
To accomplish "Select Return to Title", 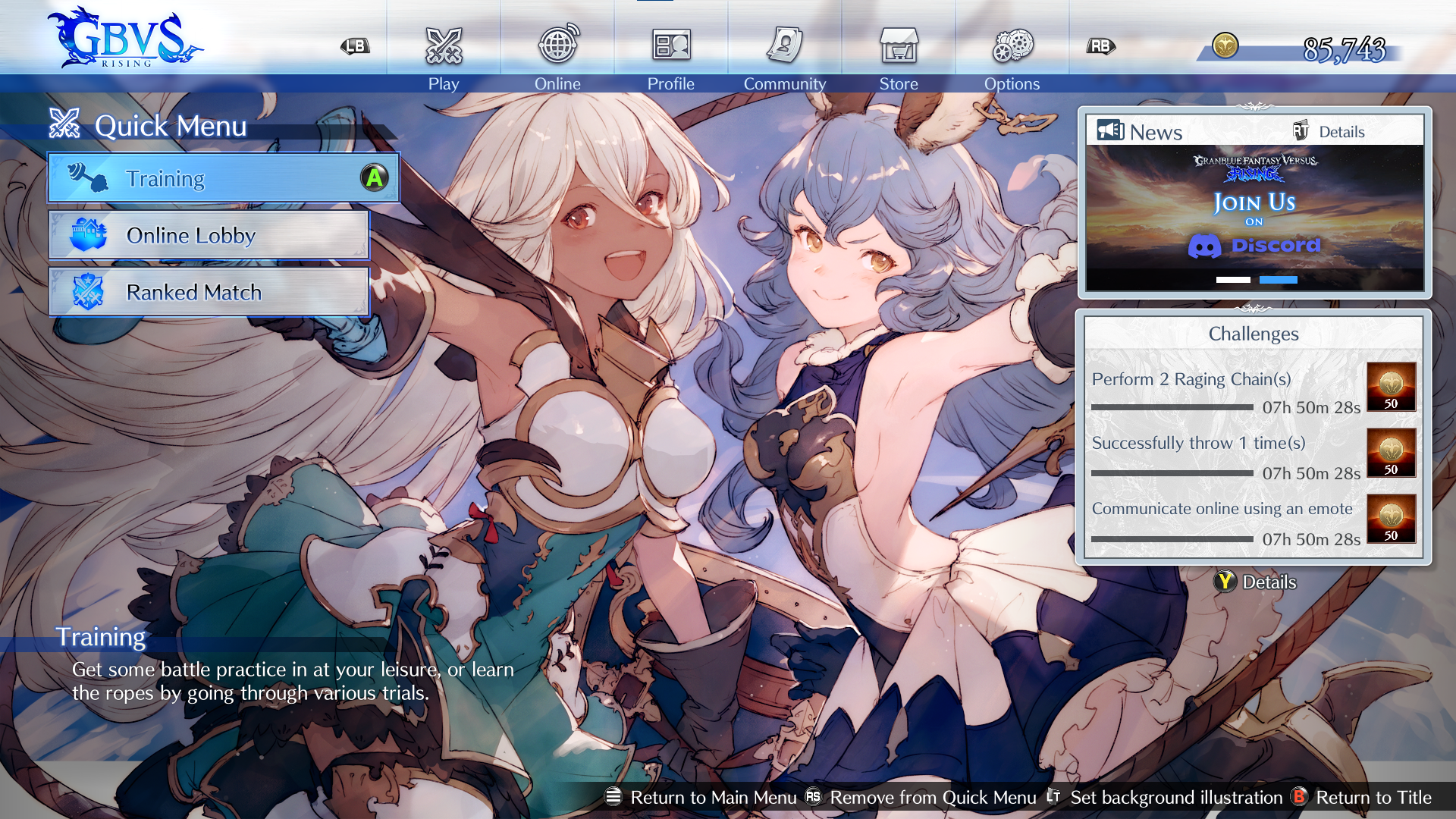I will pos(1374,798).
